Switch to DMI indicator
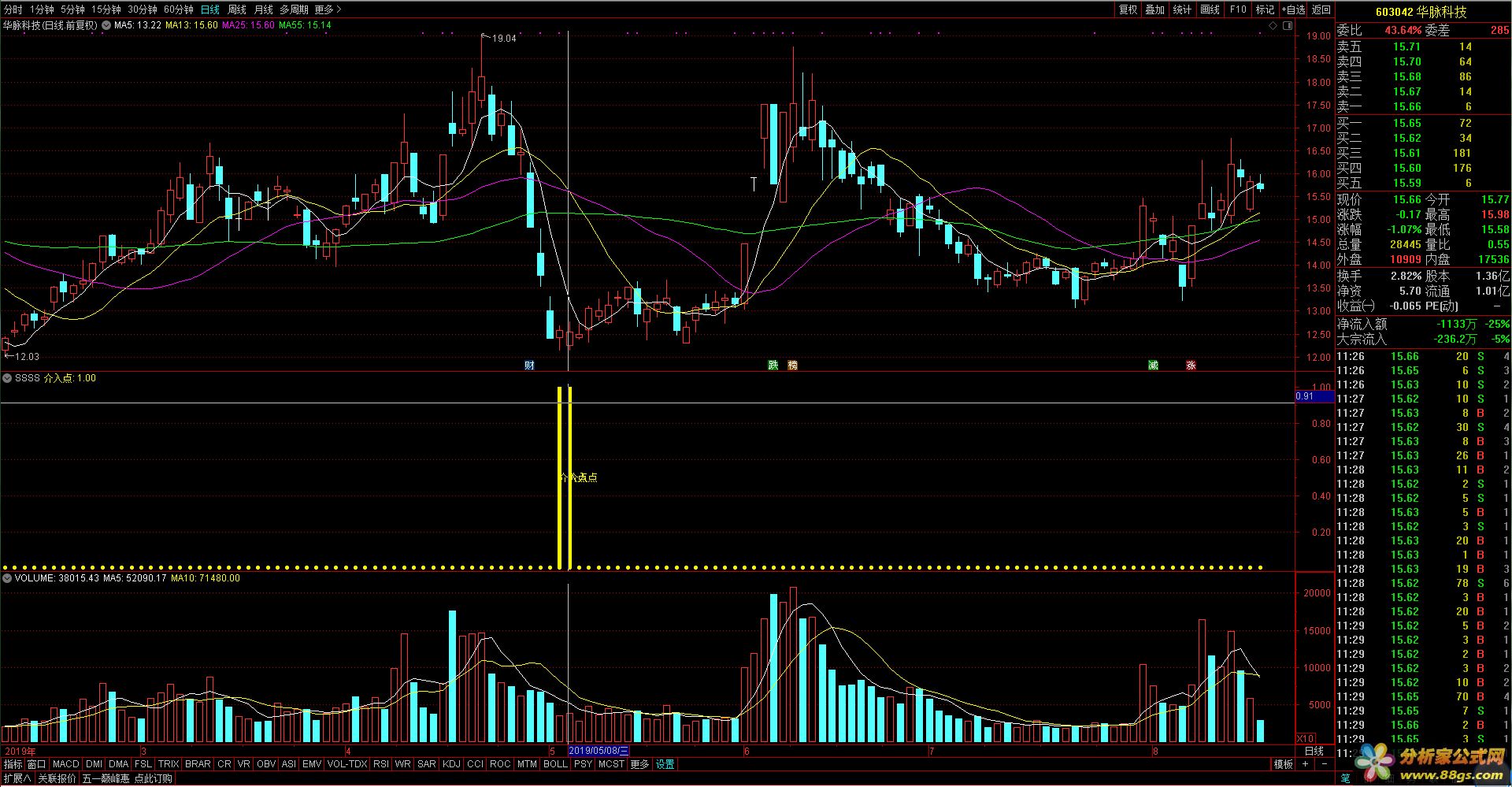Viewport: 1512px width, 787px height. coord(94,764)
